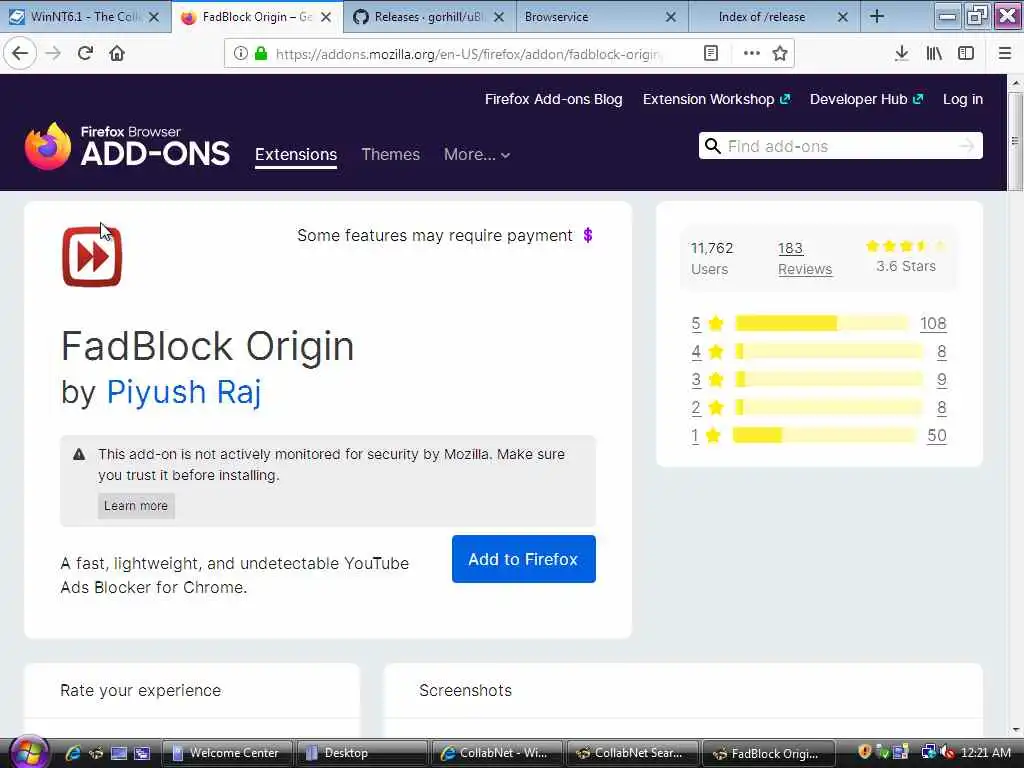Viewport: 1024px width, 768px height.
Task: Open the Downloads arrow in toolbar
Action: pyautogui.click(x=901, y=54)
